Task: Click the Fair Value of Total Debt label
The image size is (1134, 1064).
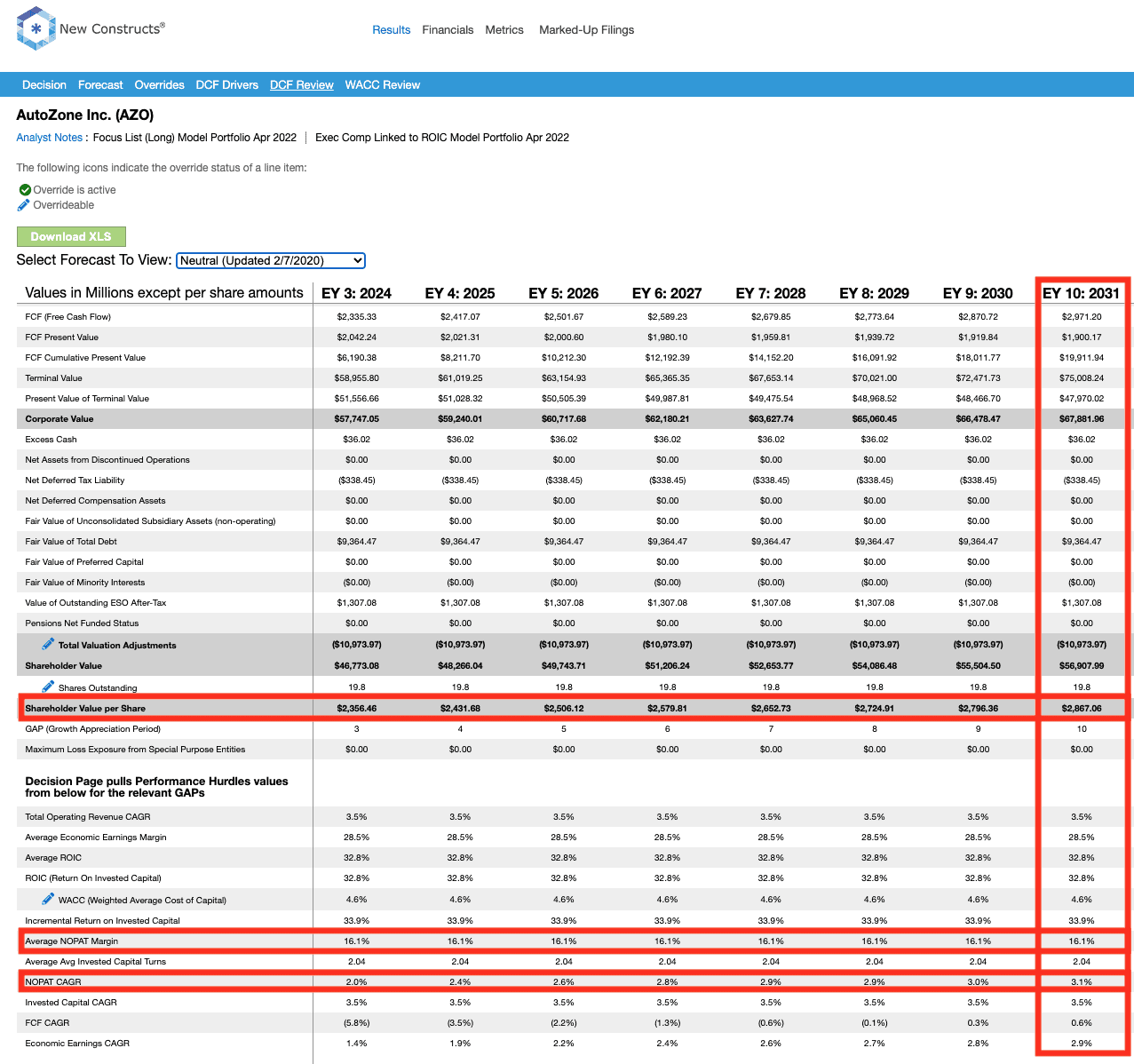Action: coord(71,542)
